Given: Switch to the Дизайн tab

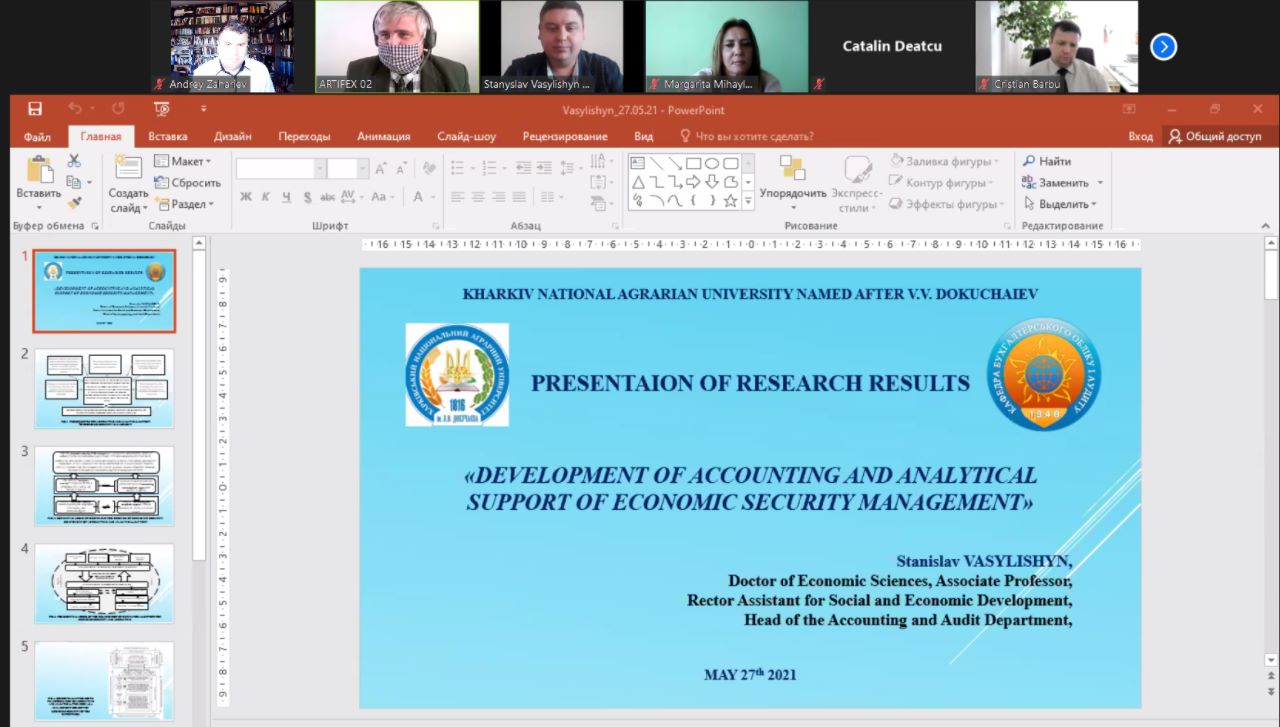Looking at the screenshot, I should (233, 137).
